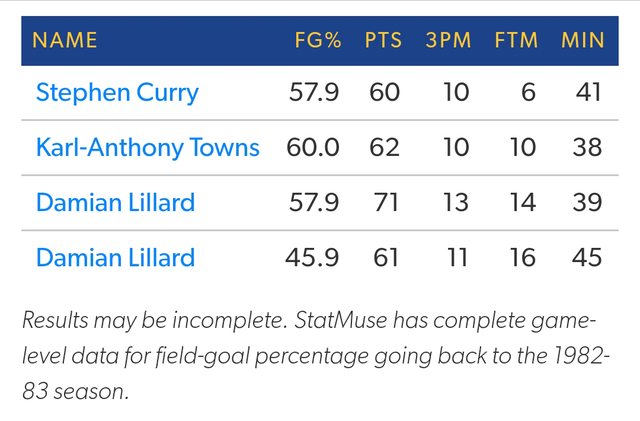Click the 13 three-pointers made cell
Image resolution: width=640 pixels, height=421 pixels.
point(455,203)
